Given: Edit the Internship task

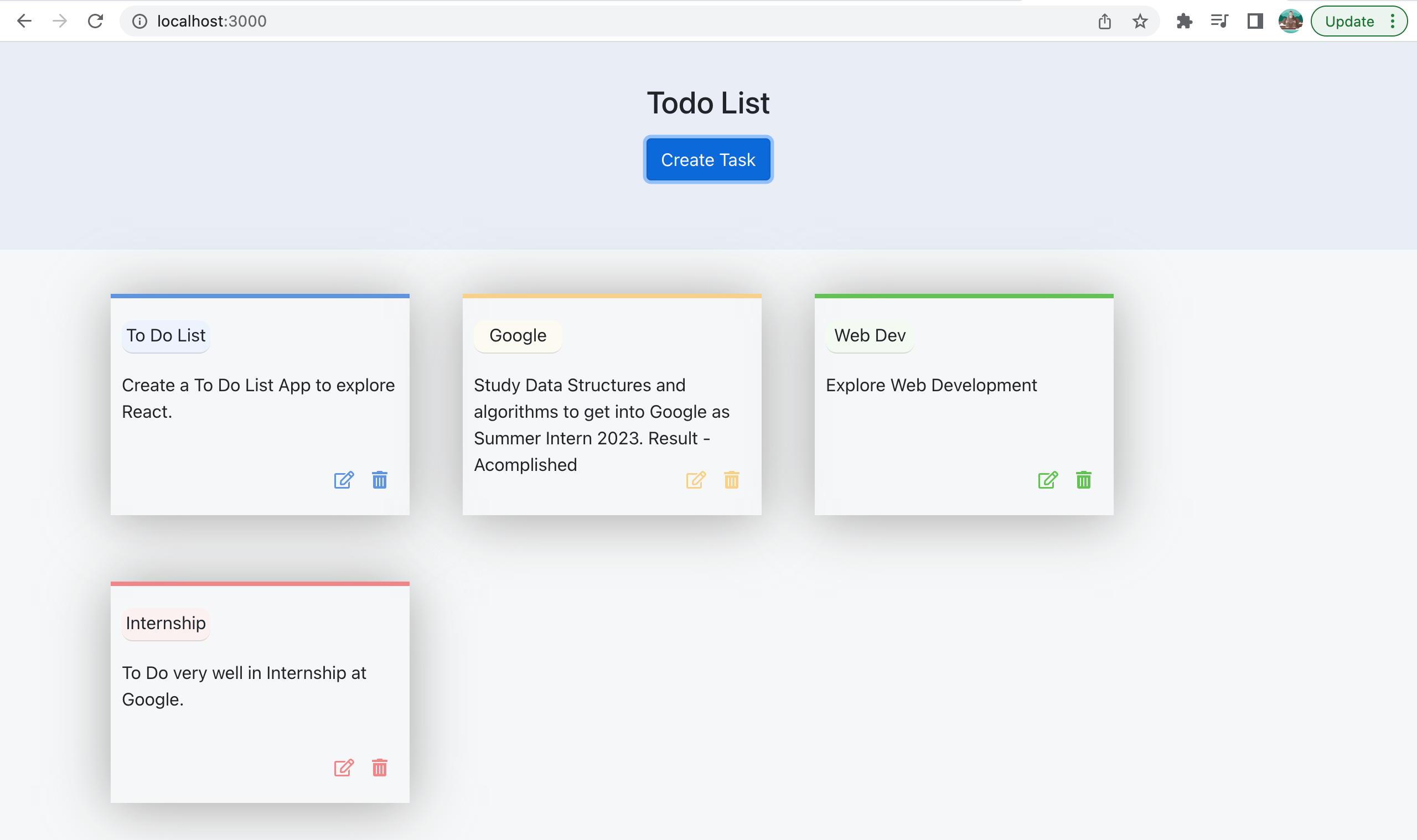Looking at the screenshot, I should (x=343, y=768).
